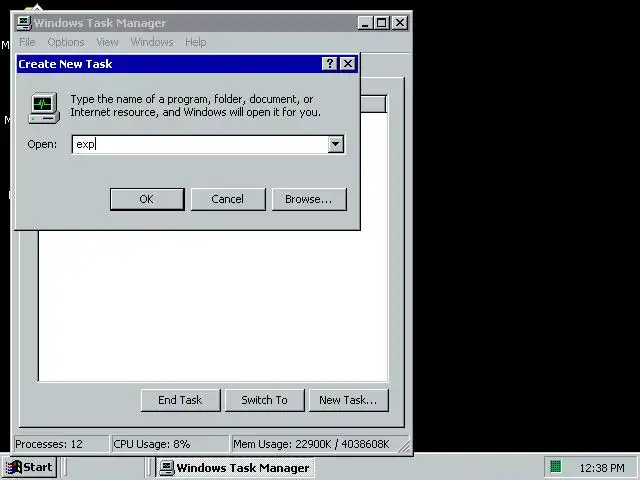Open the View menu in Task Manager
This screenshot has width=640, height=480.
tap(107, 42)
